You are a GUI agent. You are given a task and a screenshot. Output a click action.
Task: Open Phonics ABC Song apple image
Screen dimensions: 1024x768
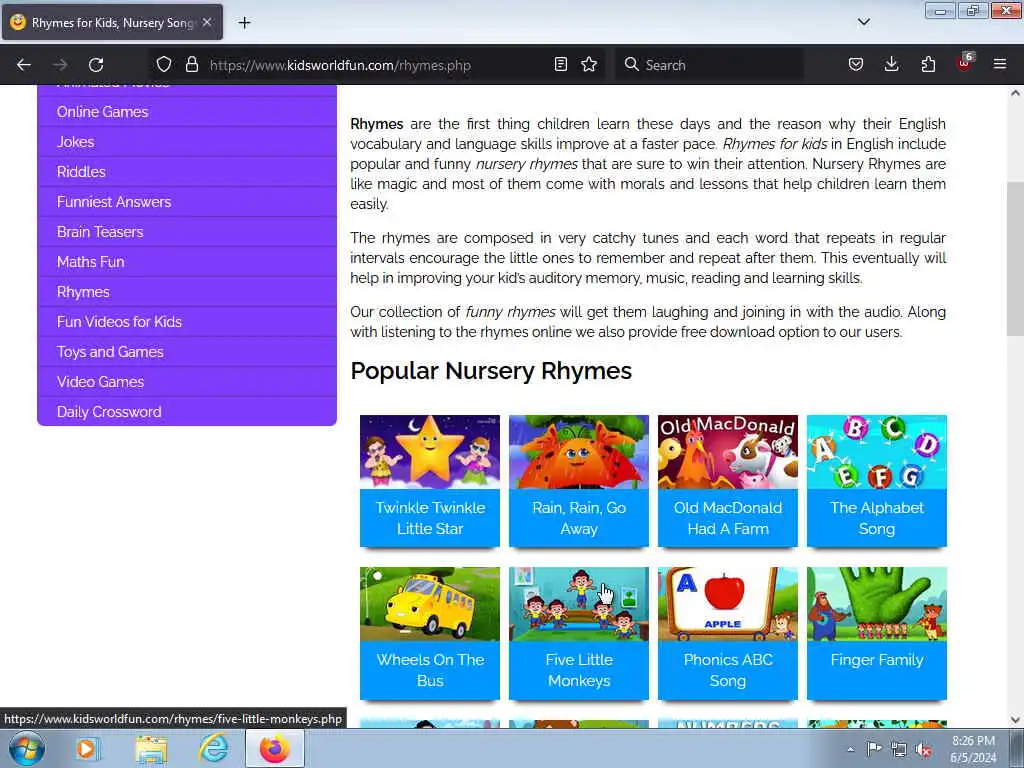tap(728, 604)
